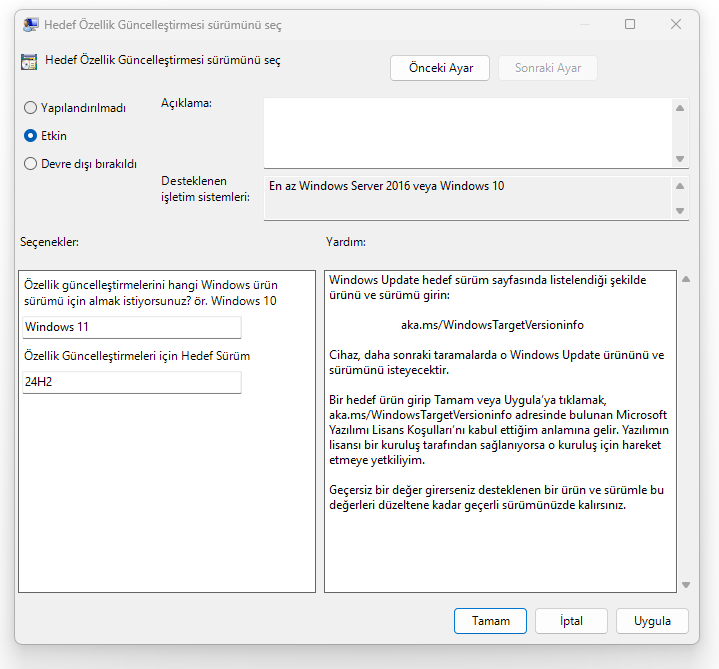Click down arrow of supported systems scrollbar
This screenshot has width=719, height=669.
click(x=680, y=211)
